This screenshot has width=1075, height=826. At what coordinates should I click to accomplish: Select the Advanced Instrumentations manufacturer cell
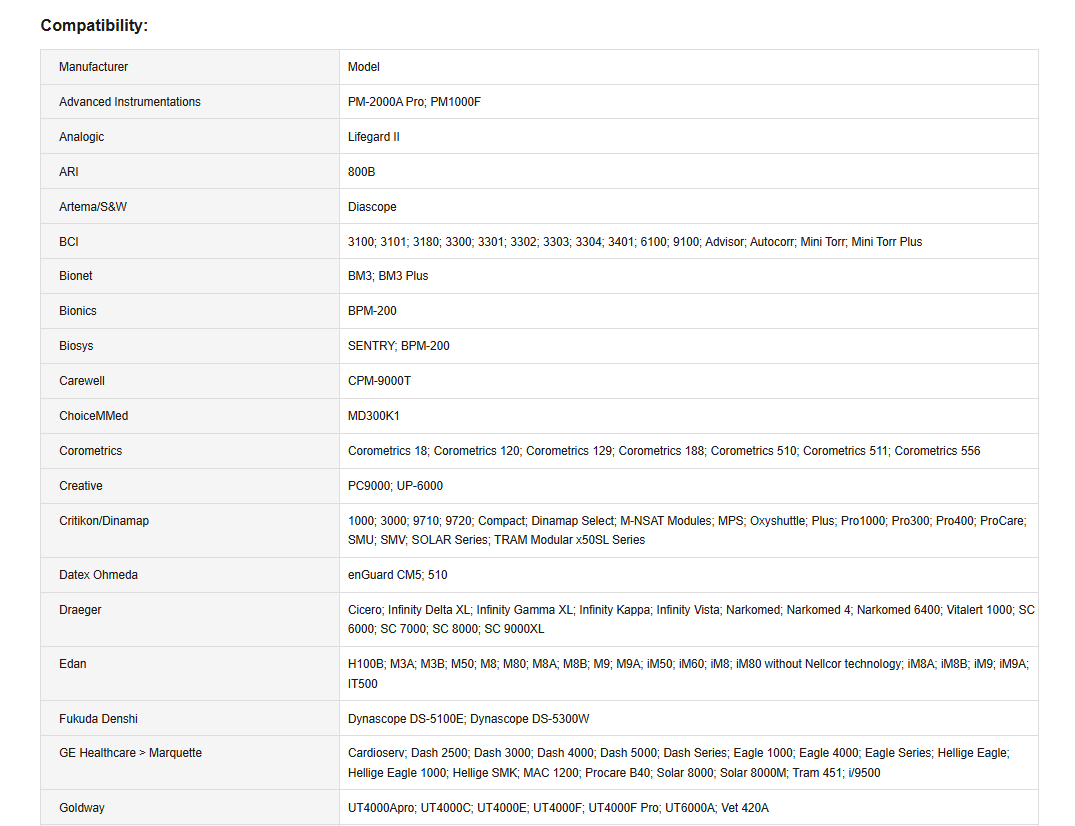(129, 102)
